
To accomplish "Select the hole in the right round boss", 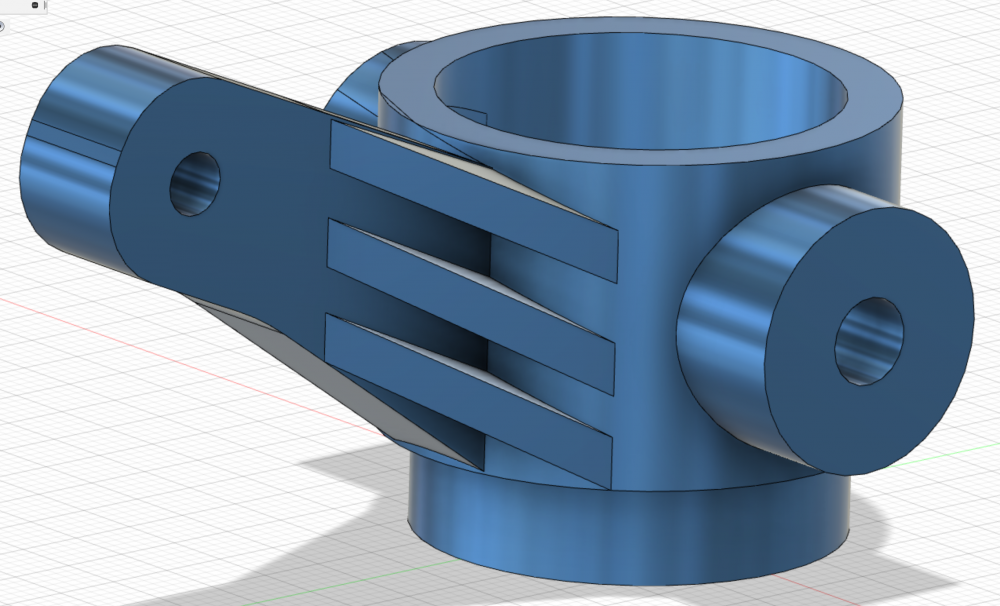I will coord(868,340).
